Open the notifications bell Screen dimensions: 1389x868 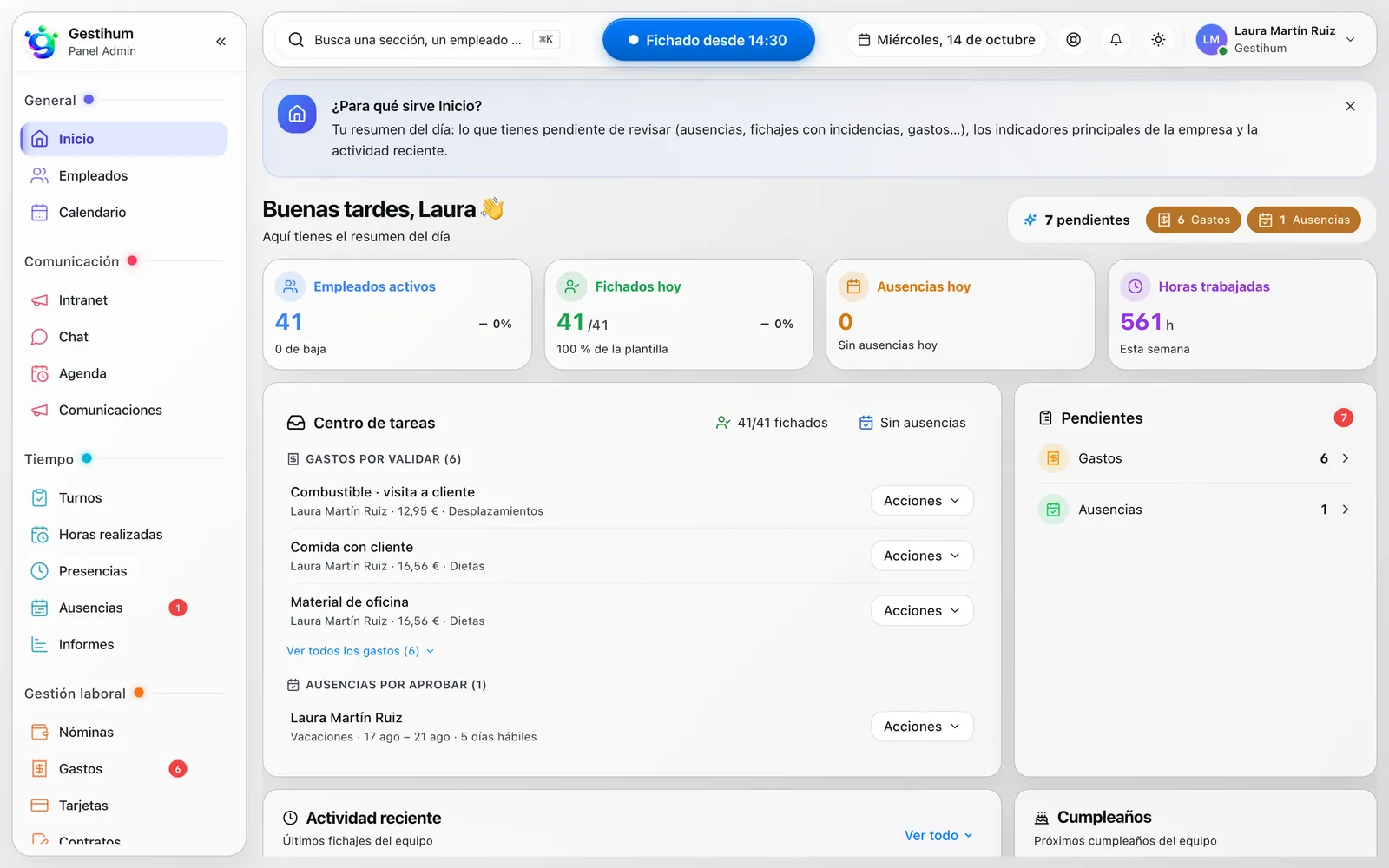click(x=1116, y=40)
